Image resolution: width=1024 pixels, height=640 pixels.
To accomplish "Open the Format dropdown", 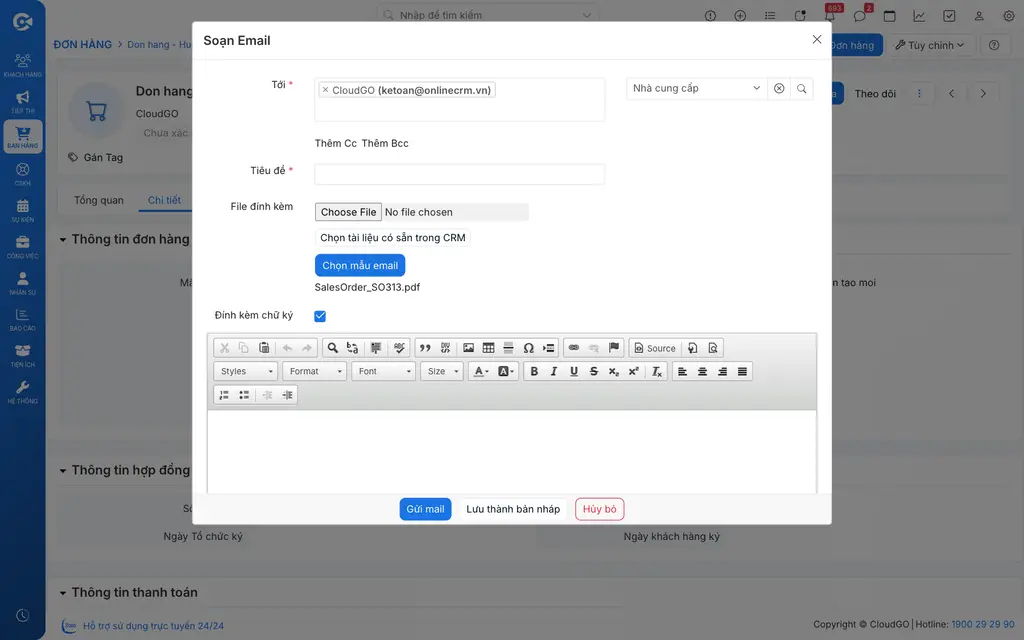I will 315,372.
